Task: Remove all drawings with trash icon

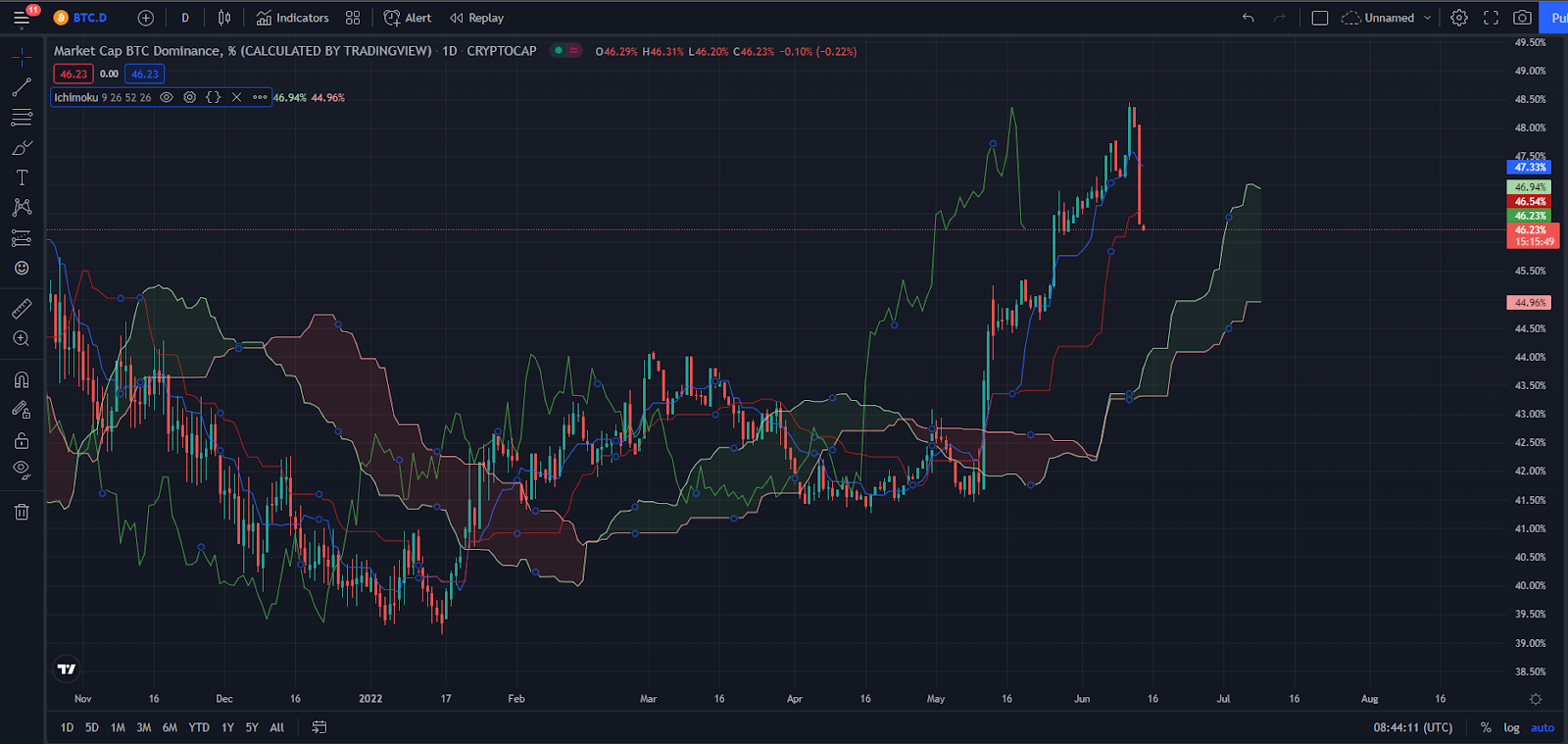Action: [x=22, y=512]
